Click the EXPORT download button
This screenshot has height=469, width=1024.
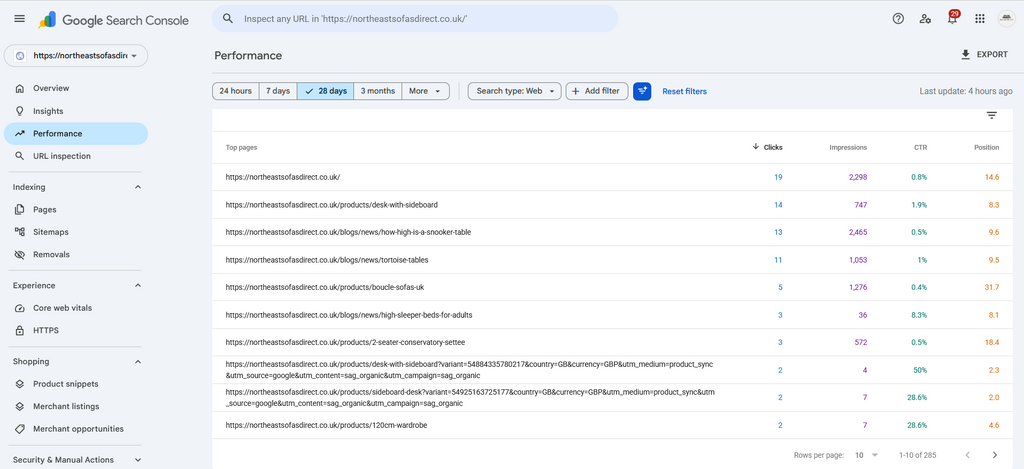click(984, 55)
